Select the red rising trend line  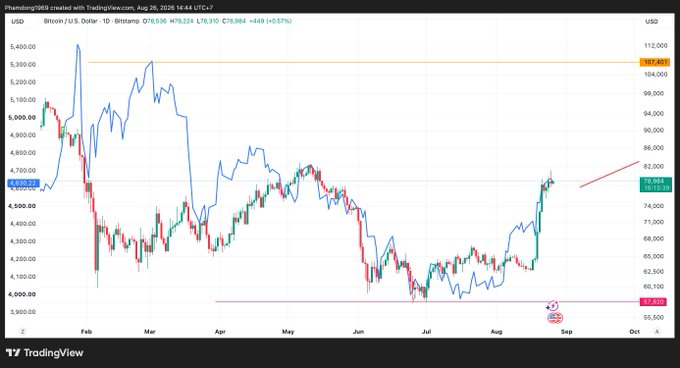click(x=609, y=174)
